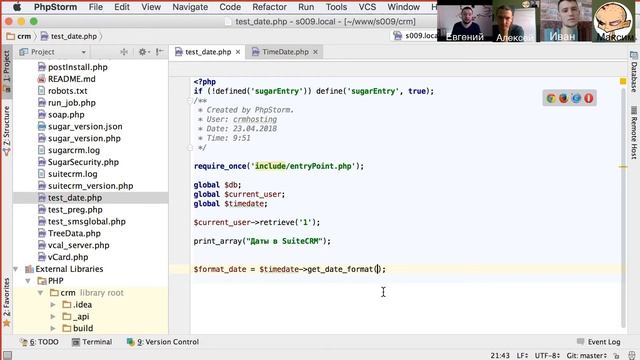
Task: Click LF line separator selector
Action: [522, 356]
